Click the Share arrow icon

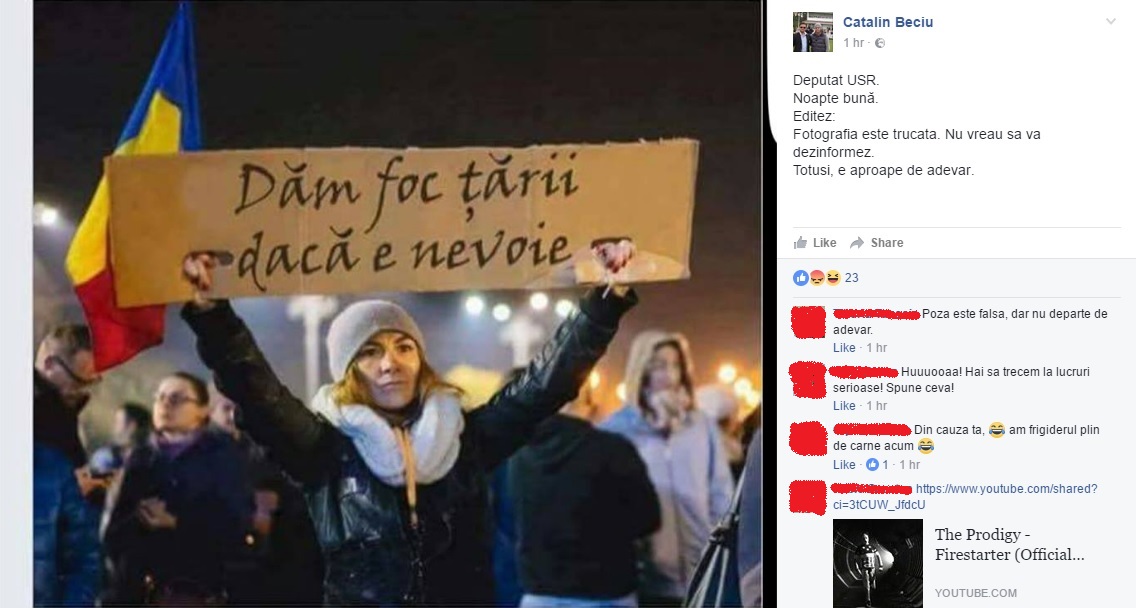tap(857, 243)
